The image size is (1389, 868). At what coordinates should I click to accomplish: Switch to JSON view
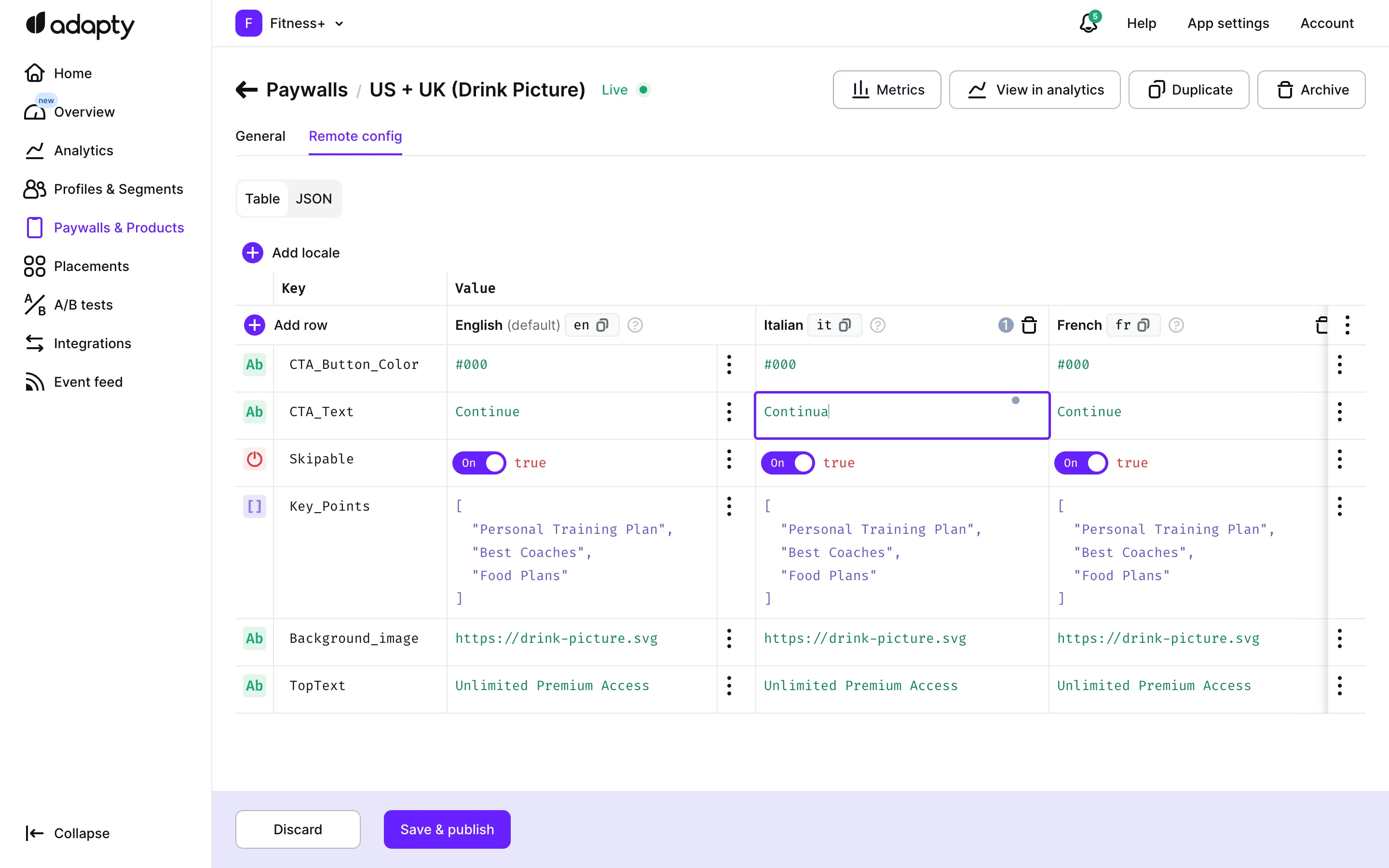313,199
